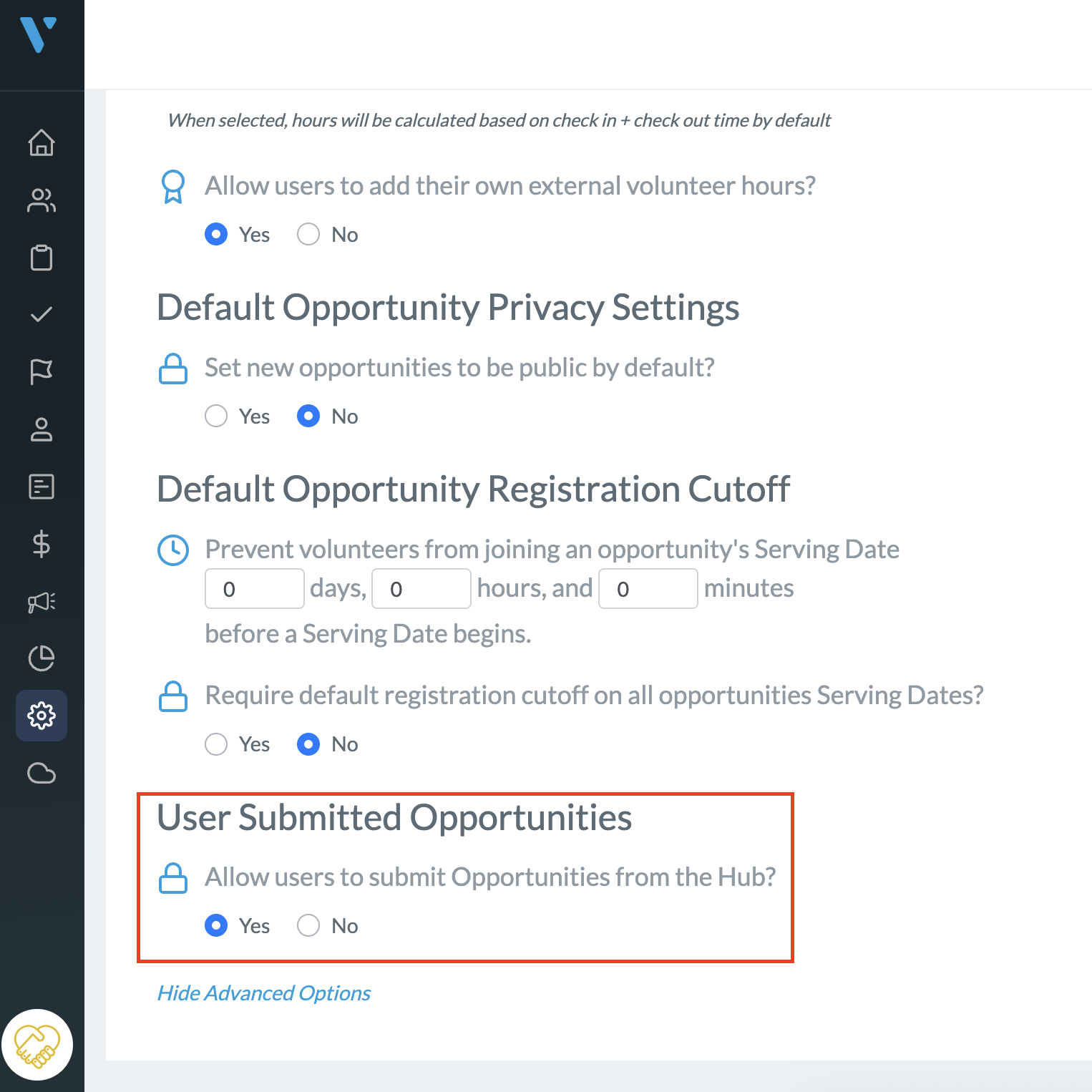Image resolution: width=1092 pixels, height=1092 pixels.
Task: Open the megaphone announcements sidebar icon
Action: coord(42,602)
